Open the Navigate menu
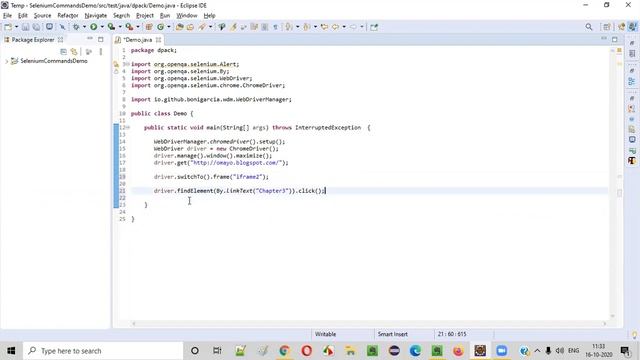This screenshot has width=640, height=360. 96,16
